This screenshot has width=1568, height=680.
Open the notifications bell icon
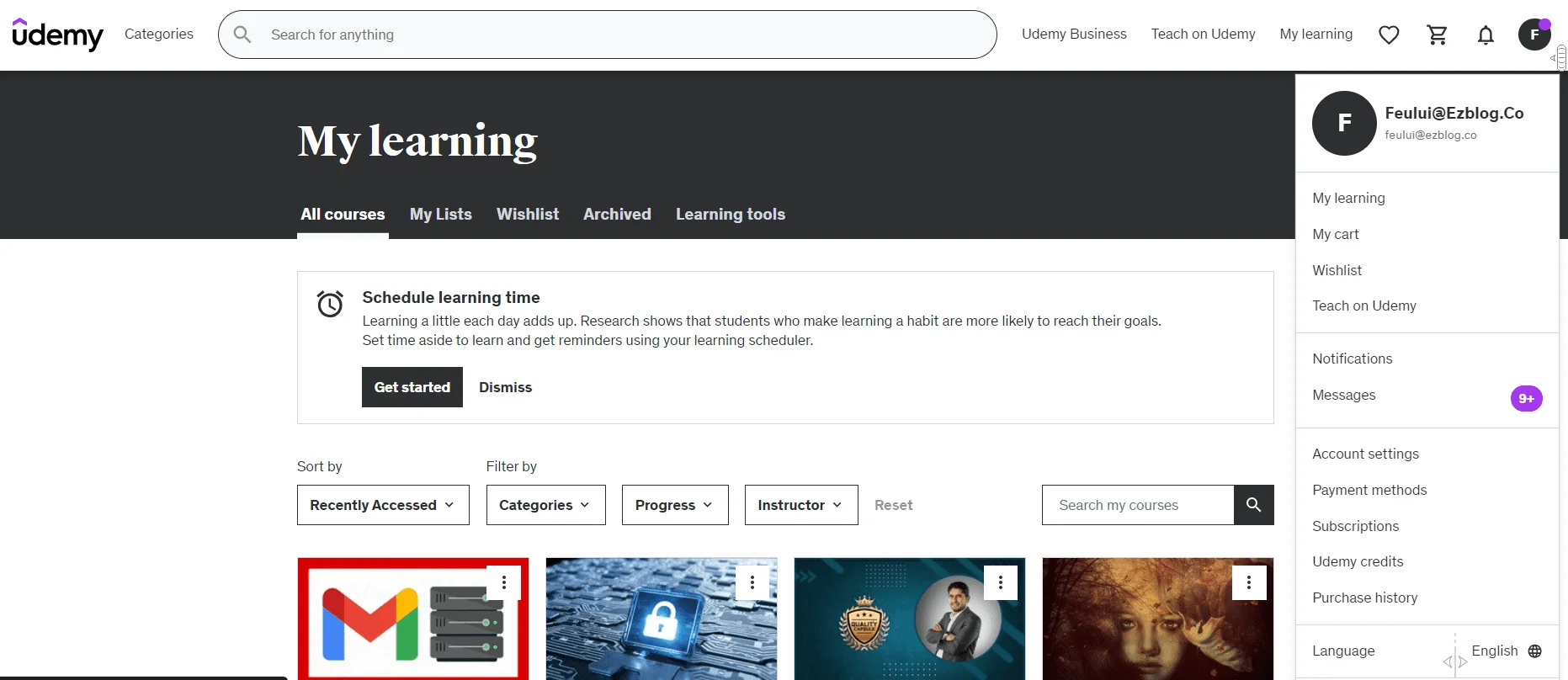pyautogui.click(x=1486, y=35)
